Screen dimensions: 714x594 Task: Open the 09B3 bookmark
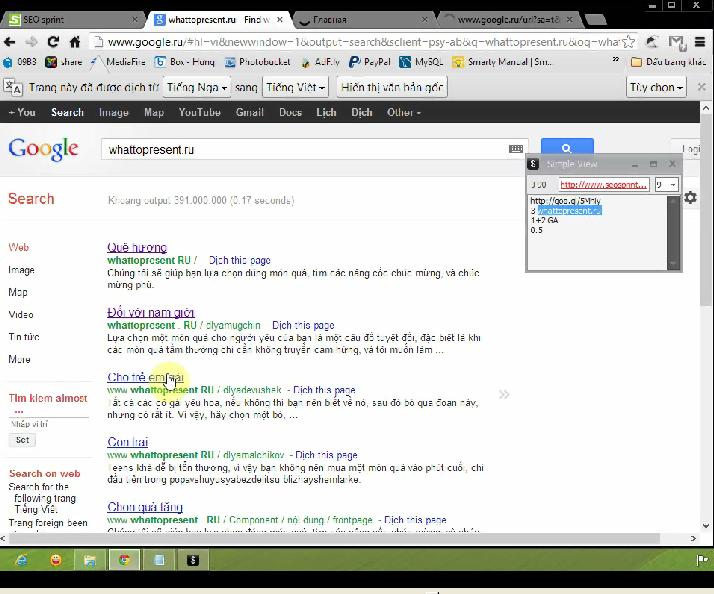coord(20,62)
